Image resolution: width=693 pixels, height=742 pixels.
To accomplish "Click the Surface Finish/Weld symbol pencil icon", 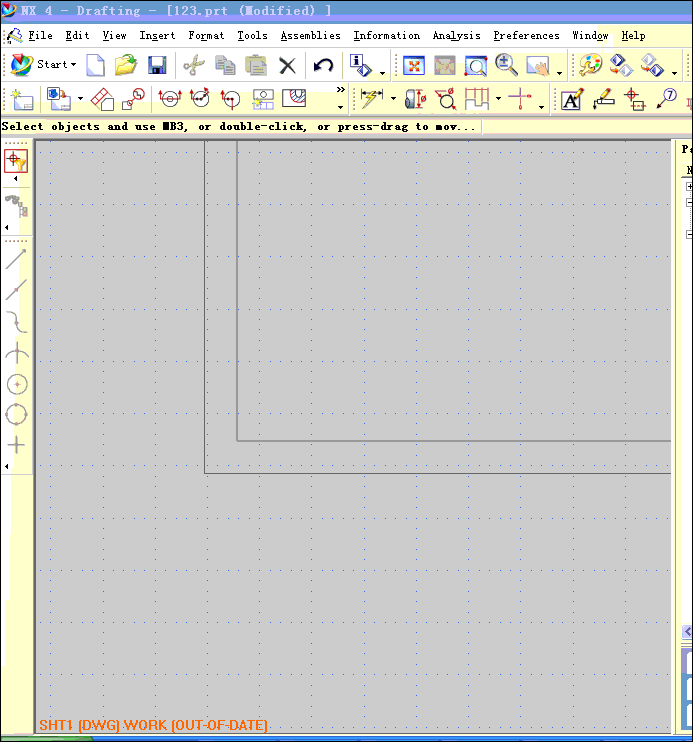I will click(x=604, y=99).
